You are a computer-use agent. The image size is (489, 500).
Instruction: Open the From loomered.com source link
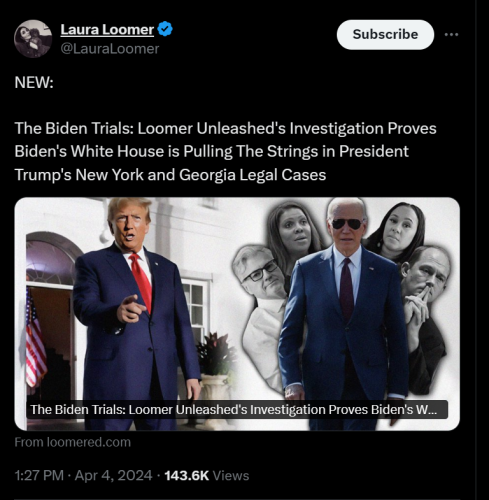click(73, 442)
